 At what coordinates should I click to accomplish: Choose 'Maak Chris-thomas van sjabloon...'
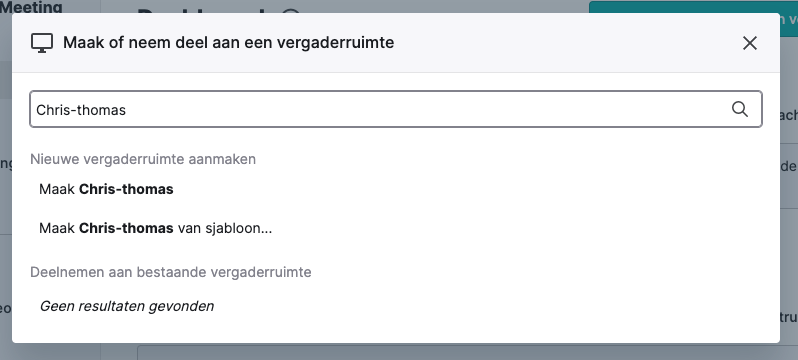396,229
